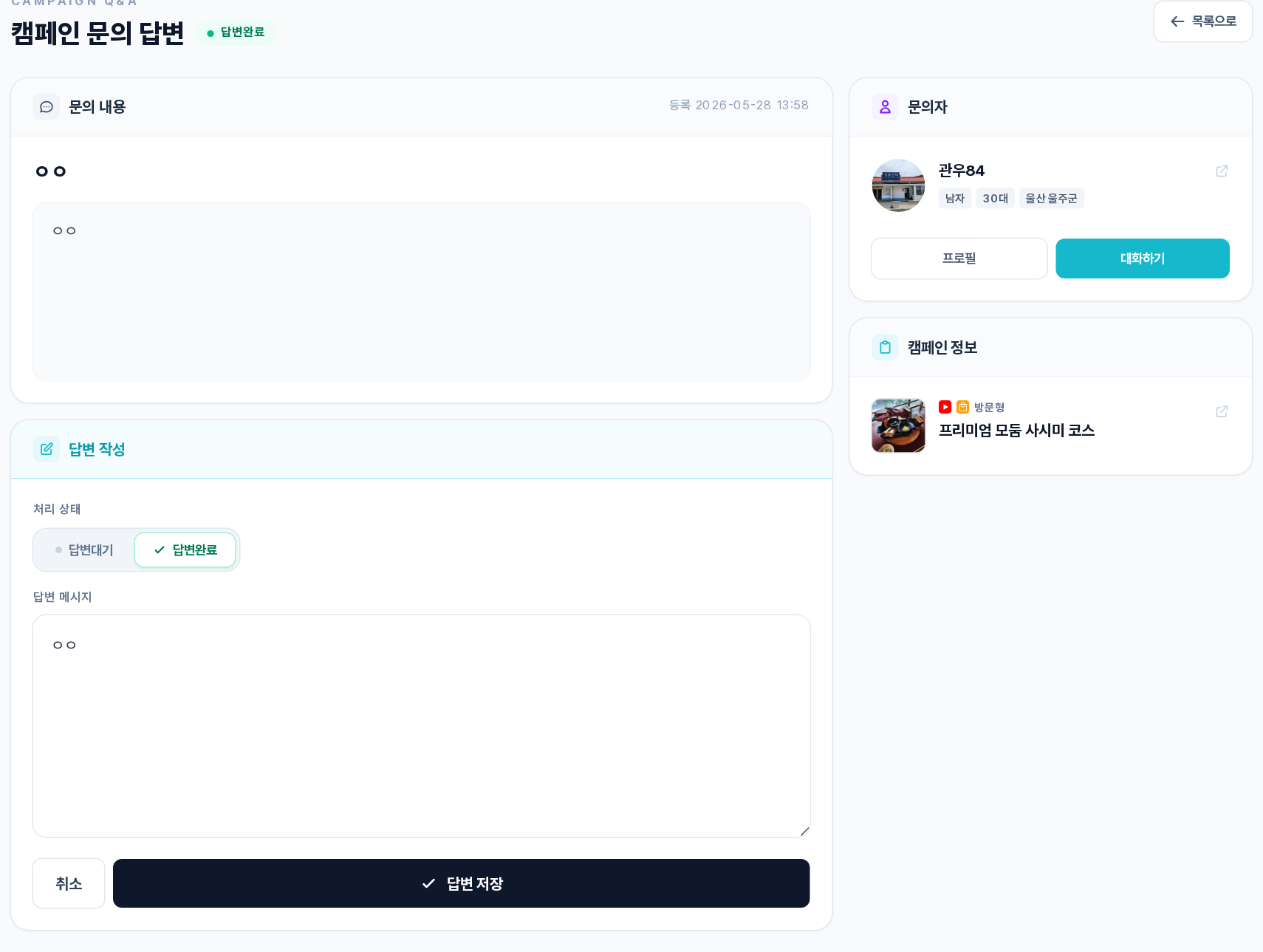Image resolution: width=1263 pixels, height=952 pixels.
Task: Click the 관우84 avatar photo
Action: pos(898,185)
